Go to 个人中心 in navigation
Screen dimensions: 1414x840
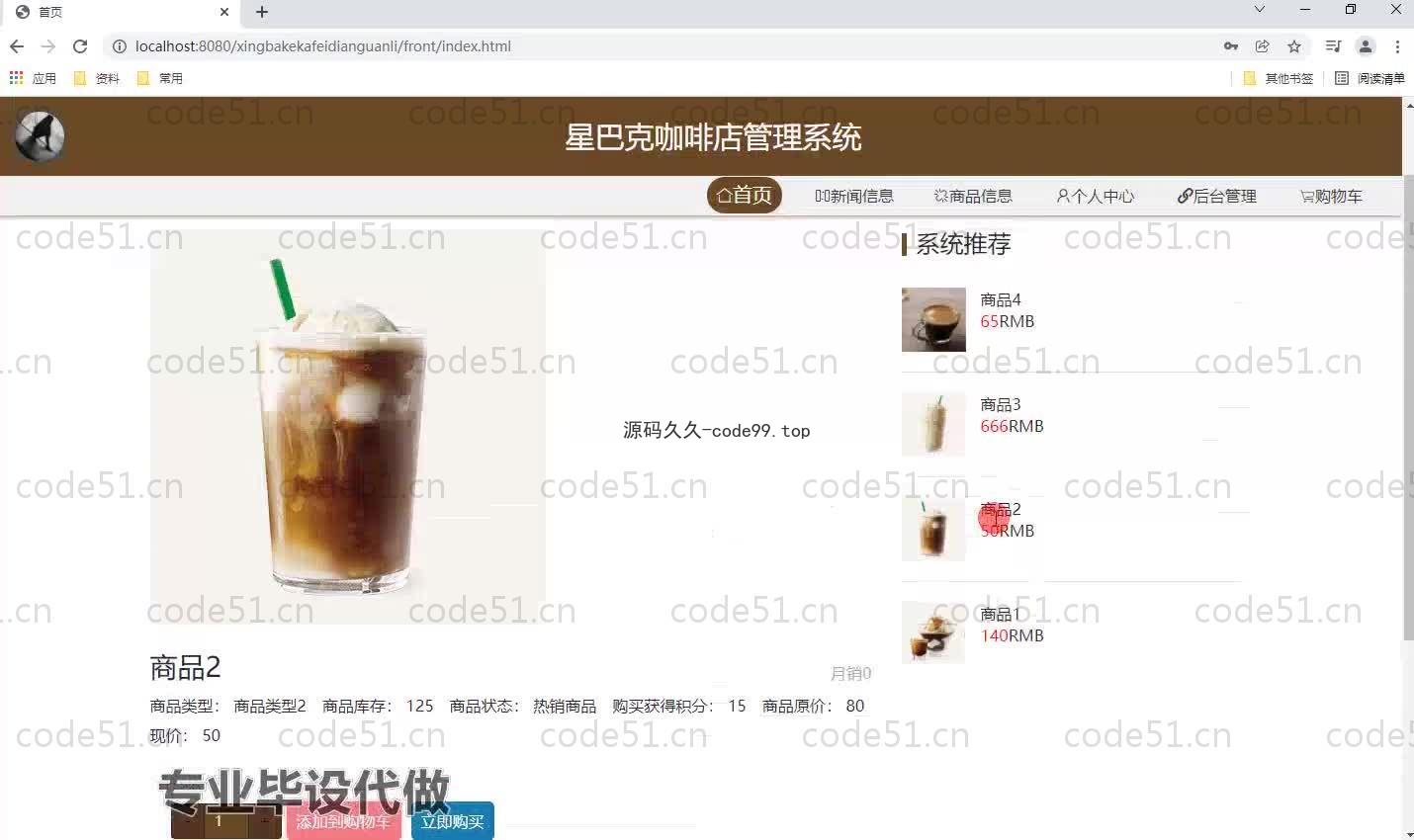tap(1096, 196)
